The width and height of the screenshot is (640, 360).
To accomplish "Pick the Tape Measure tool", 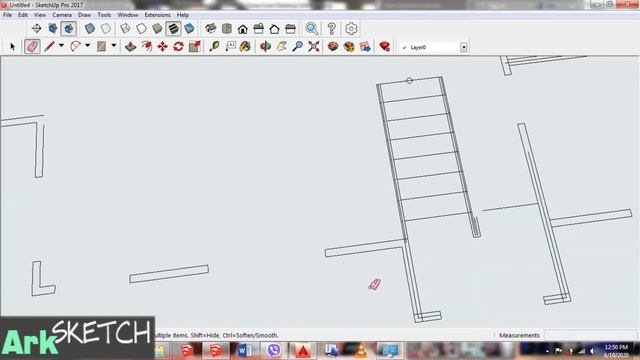I will coord(214,46).
